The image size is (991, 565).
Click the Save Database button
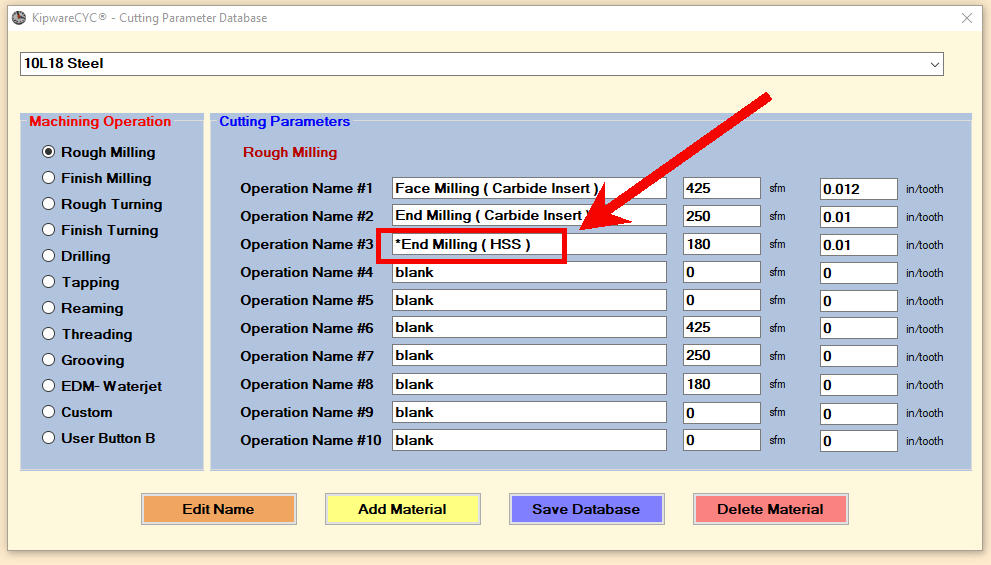point(587,509)
